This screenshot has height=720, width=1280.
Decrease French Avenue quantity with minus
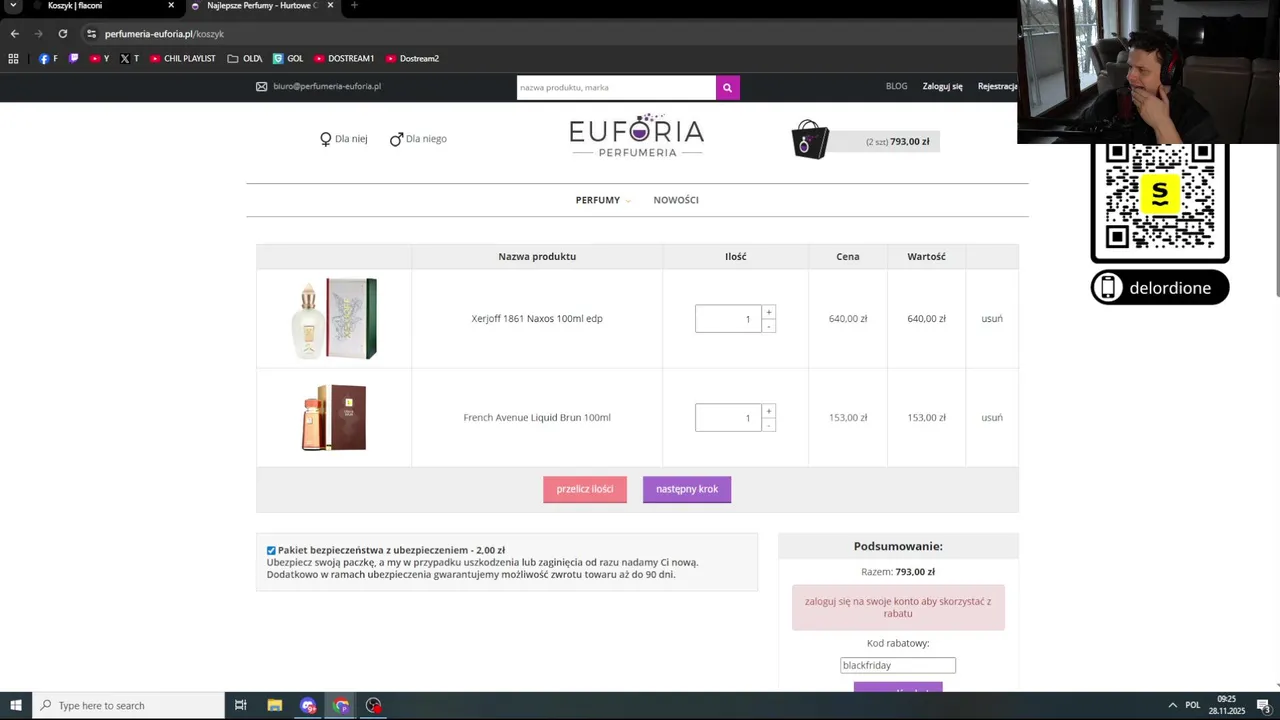(769, 425)
